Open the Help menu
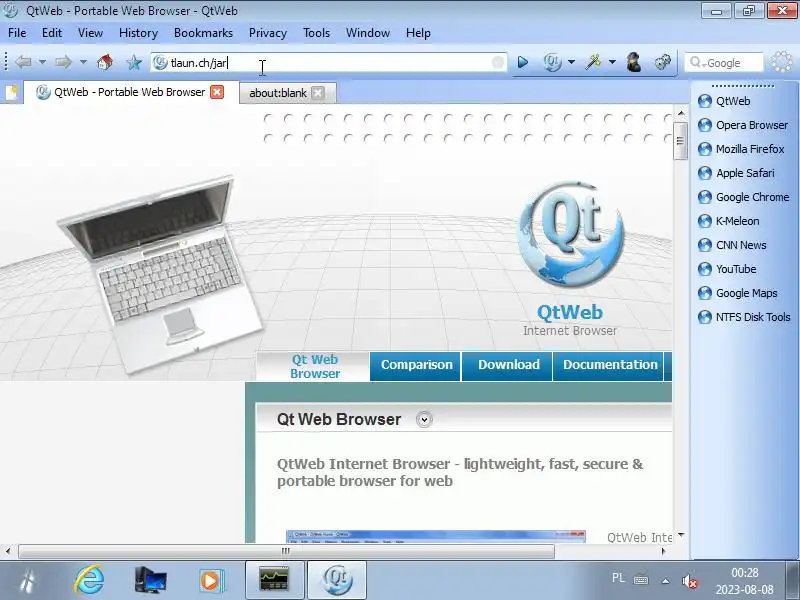 tap(418, 33)
